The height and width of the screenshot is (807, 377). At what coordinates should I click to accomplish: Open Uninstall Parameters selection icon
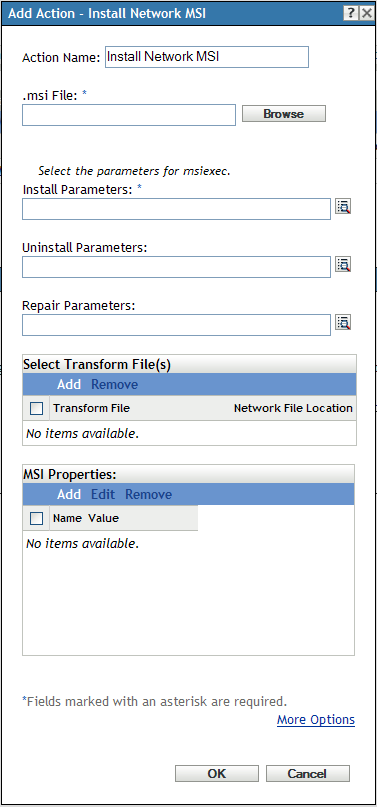[343, 265]
